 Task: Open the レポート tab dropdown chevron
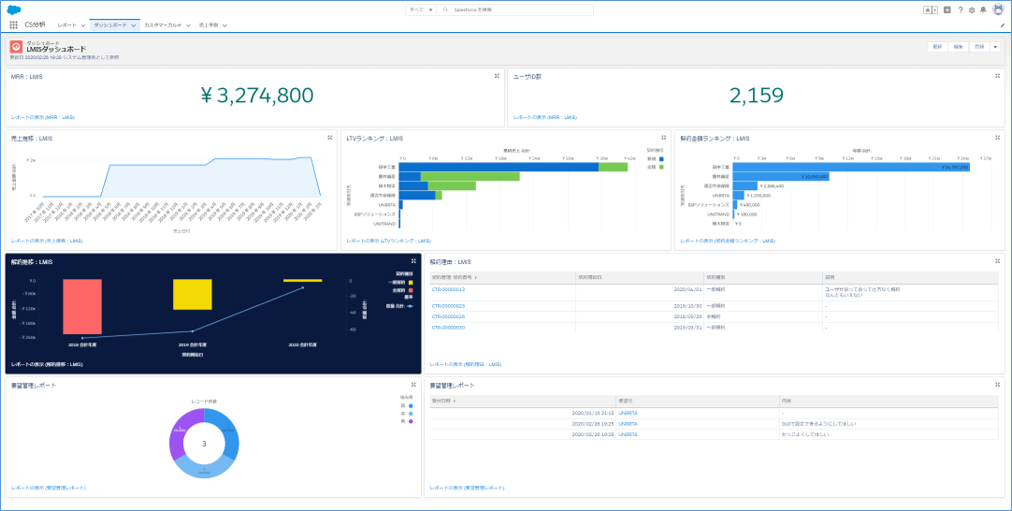click(83, 24)
